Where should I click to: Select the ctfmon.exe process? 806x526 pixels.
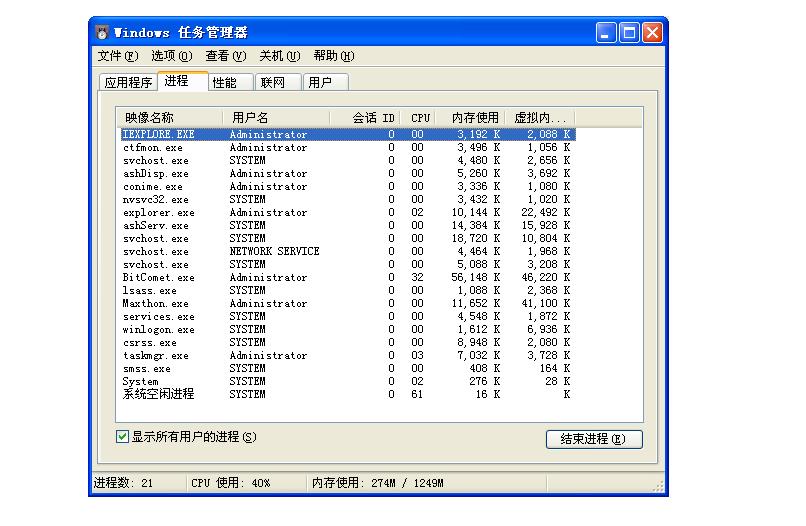348,148
